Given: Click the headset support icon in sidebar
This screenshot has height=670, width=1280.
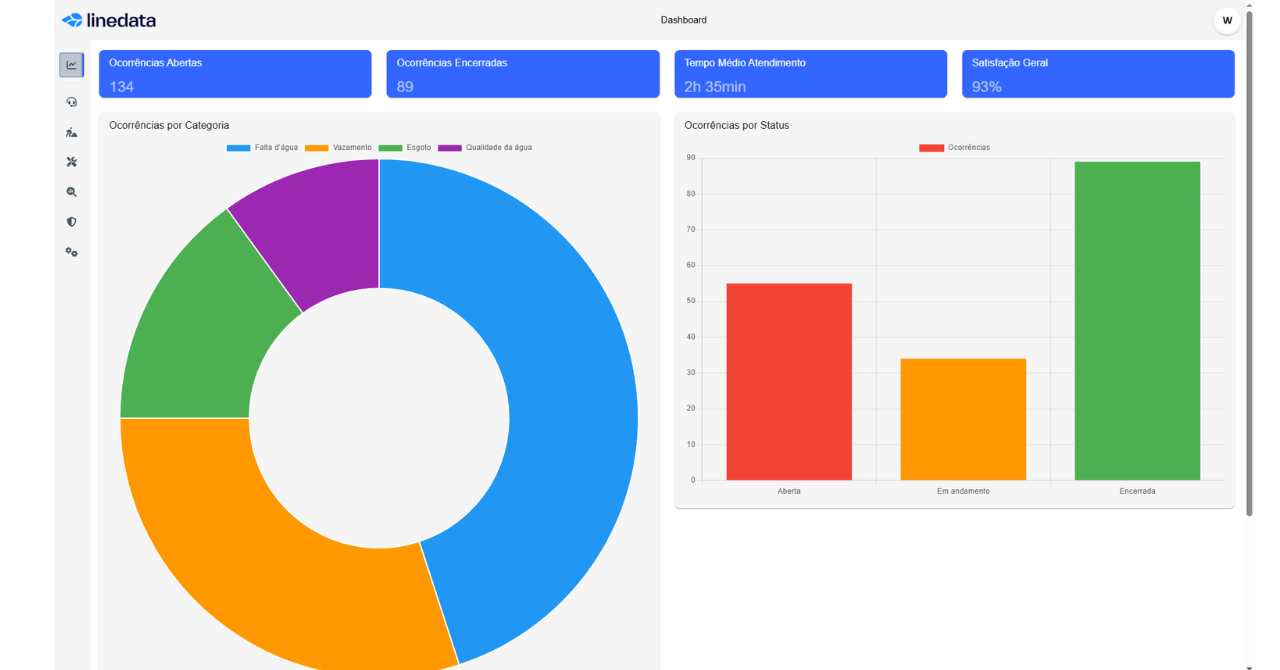Looking at the screenshot, I should coord(71,102).
